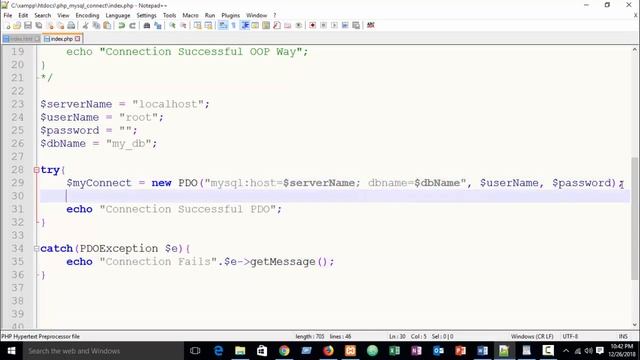Screen dimensions: 640x360
Task: Open the Plugins menu
Action: pos(231,16)
